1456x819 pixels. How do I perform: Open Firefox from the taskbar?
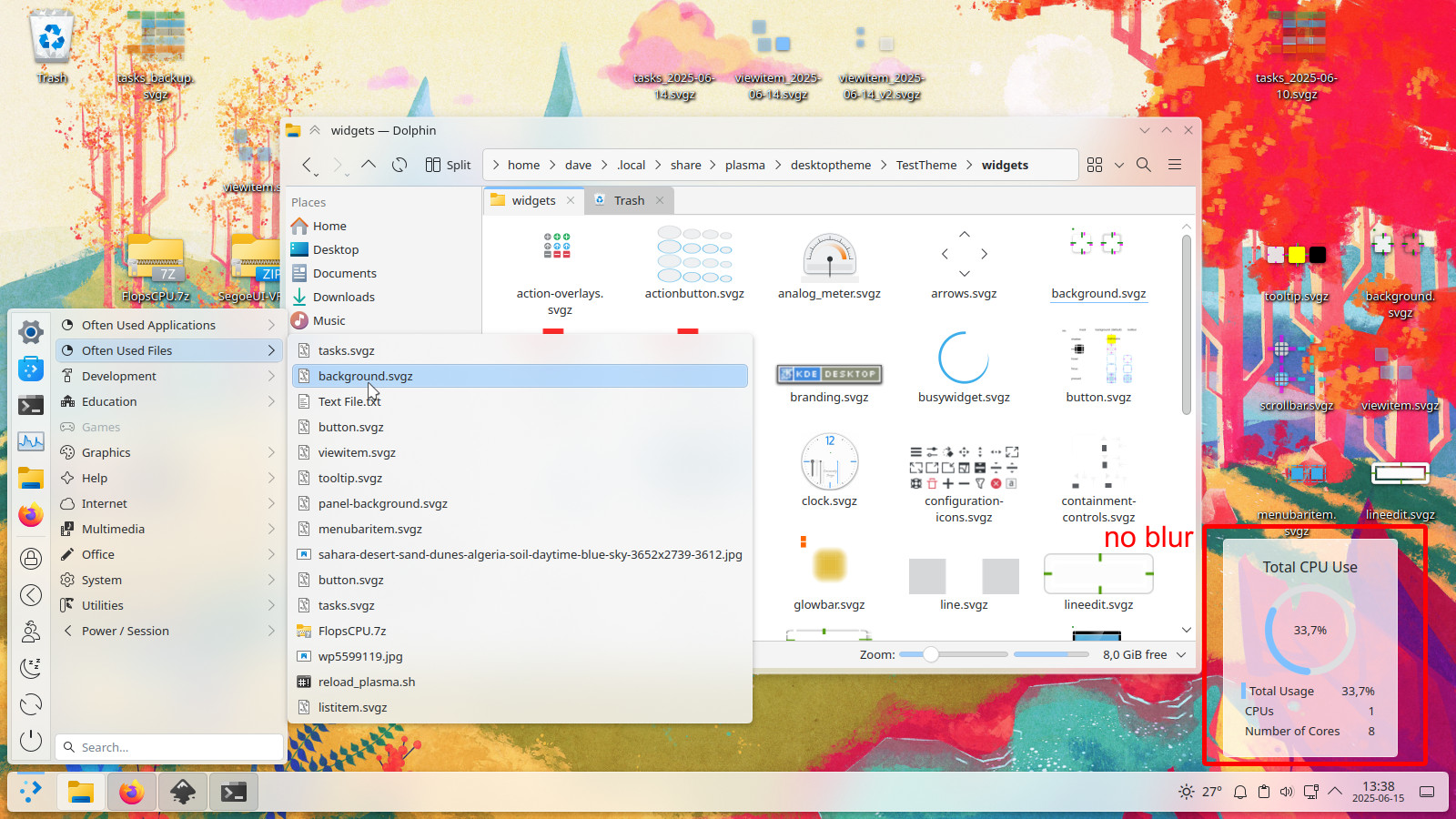131,793
